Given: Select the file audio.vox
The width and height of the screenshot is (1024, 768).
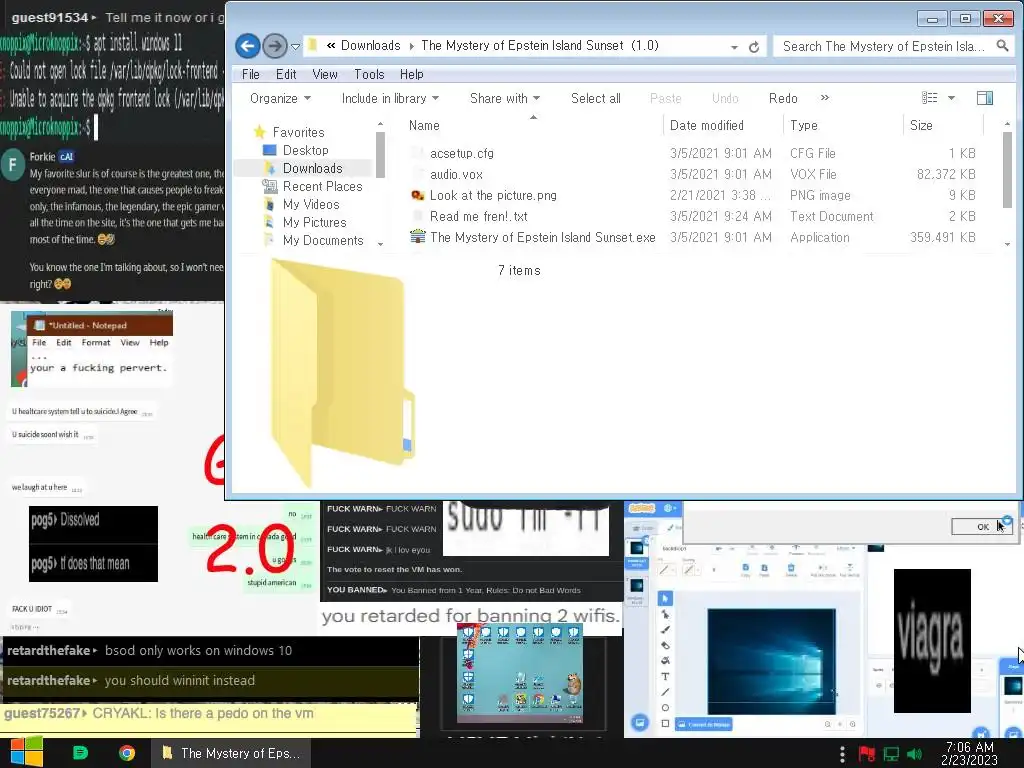Looking at the screenshot, I should (456, 174).
